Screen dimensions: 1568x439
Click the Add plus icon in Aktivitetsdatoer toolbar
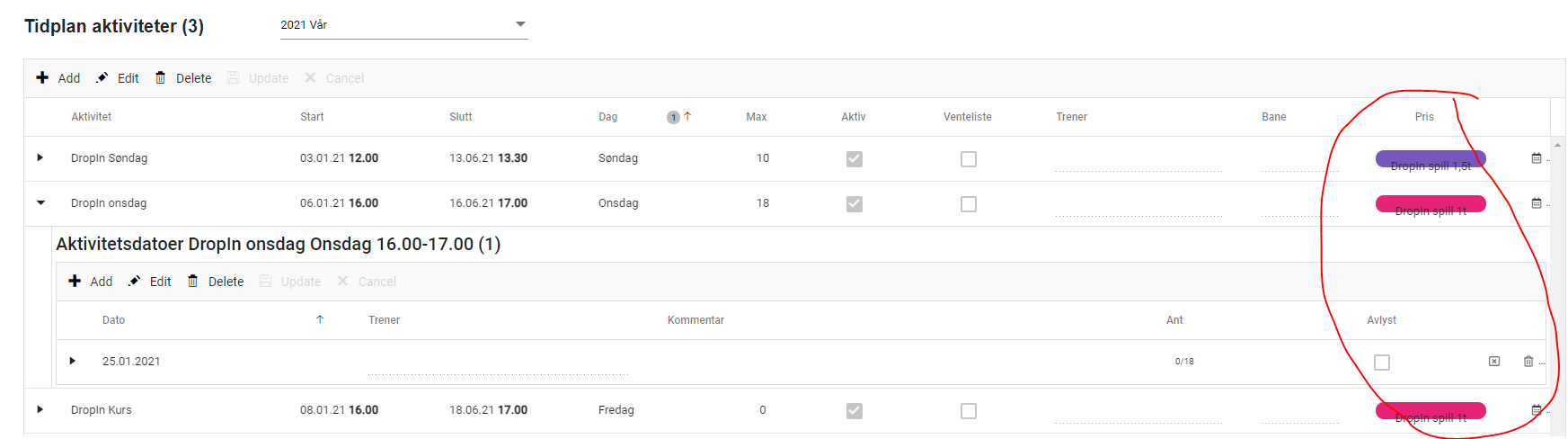point(75,282)
